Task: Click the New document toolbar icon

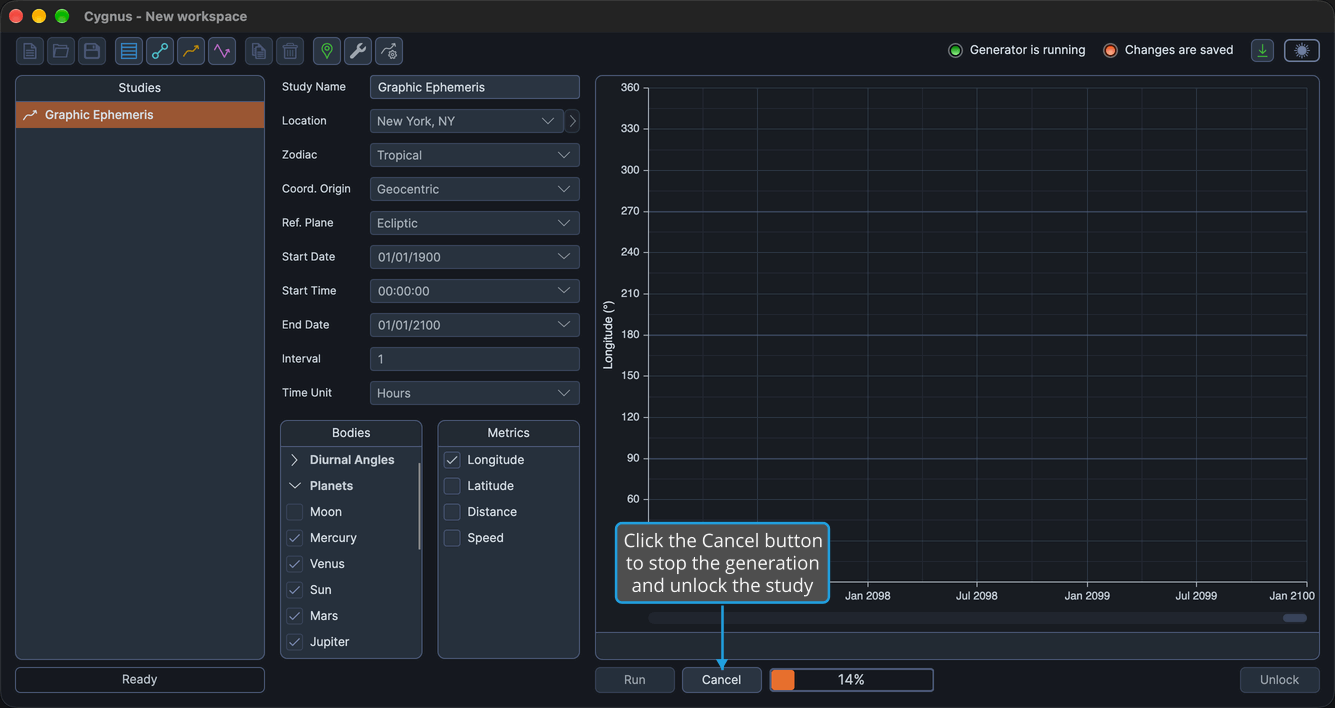Action: click(30, 51)
